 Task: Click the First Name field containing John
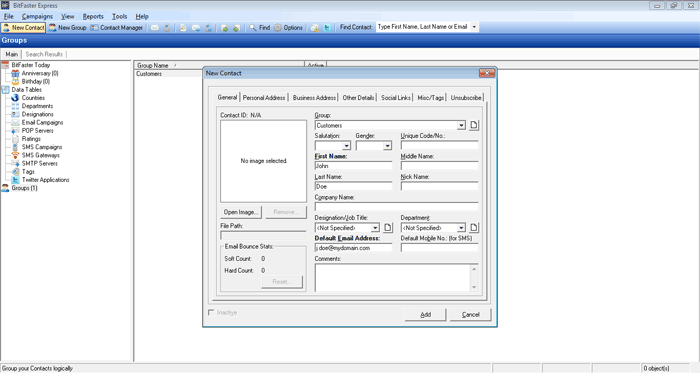353,166
